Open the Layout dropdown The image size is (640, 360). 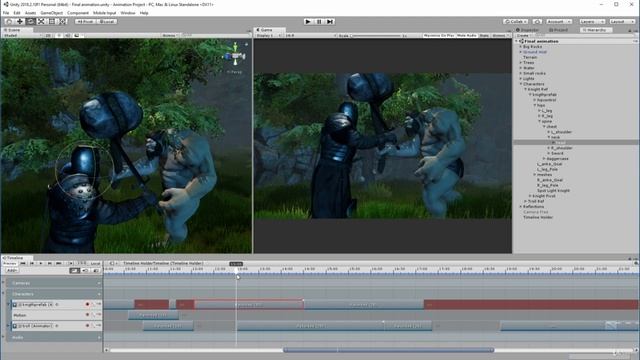point(621,21)
